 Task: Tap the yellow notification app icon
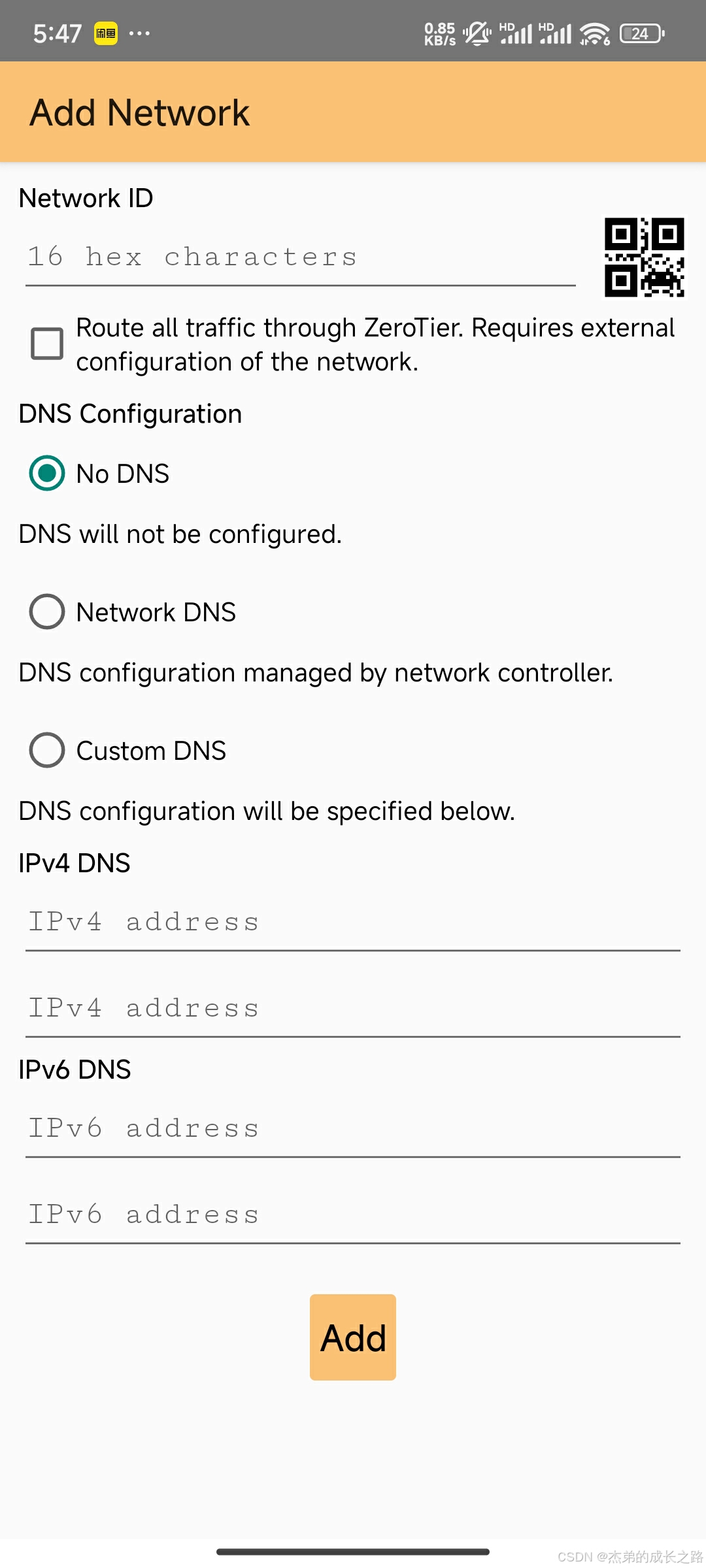pos(106,33)
